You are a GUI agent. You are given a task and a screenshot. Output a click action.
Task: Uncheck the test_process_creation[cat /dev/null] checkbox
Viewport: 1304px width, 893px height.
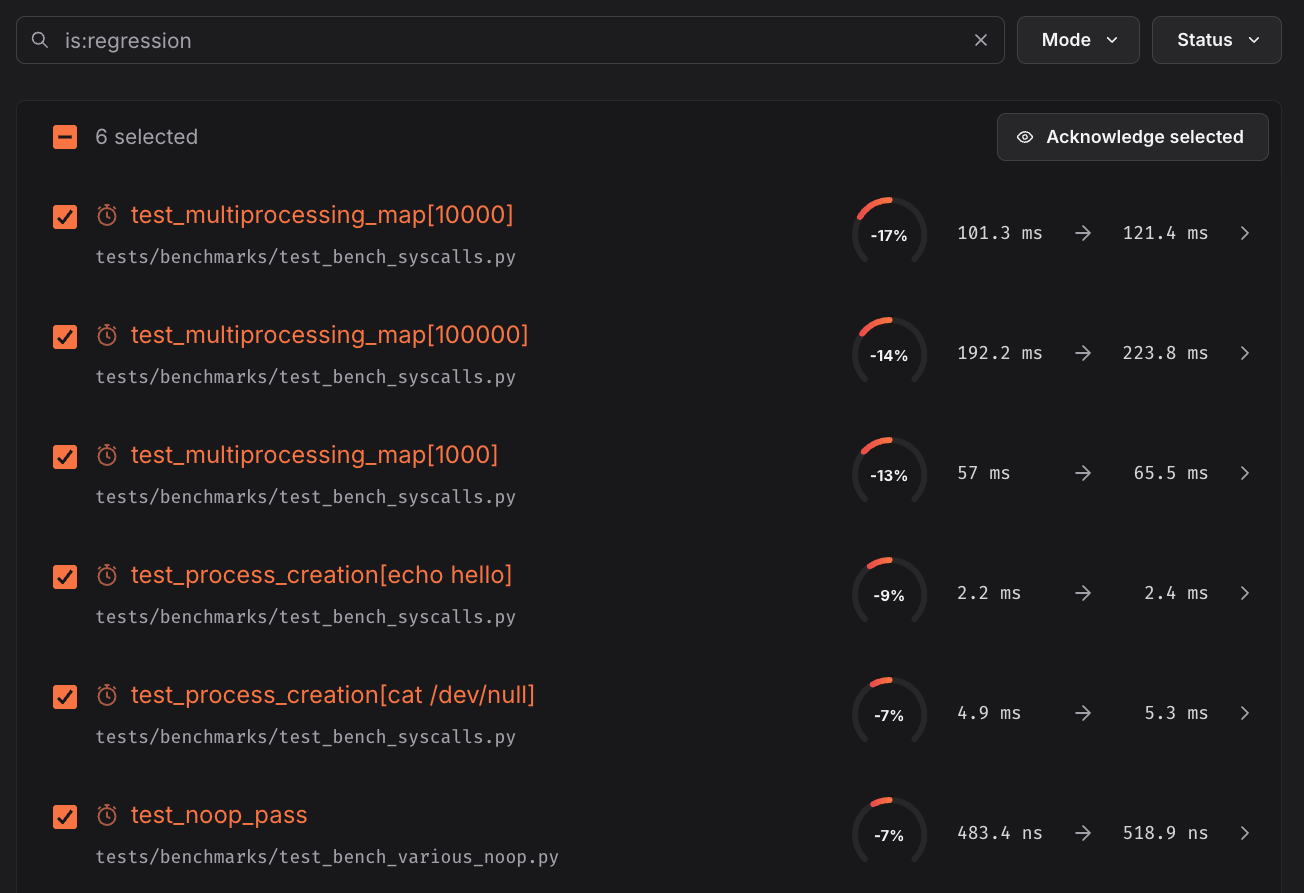pyautogui.click(x=64, y=696)
